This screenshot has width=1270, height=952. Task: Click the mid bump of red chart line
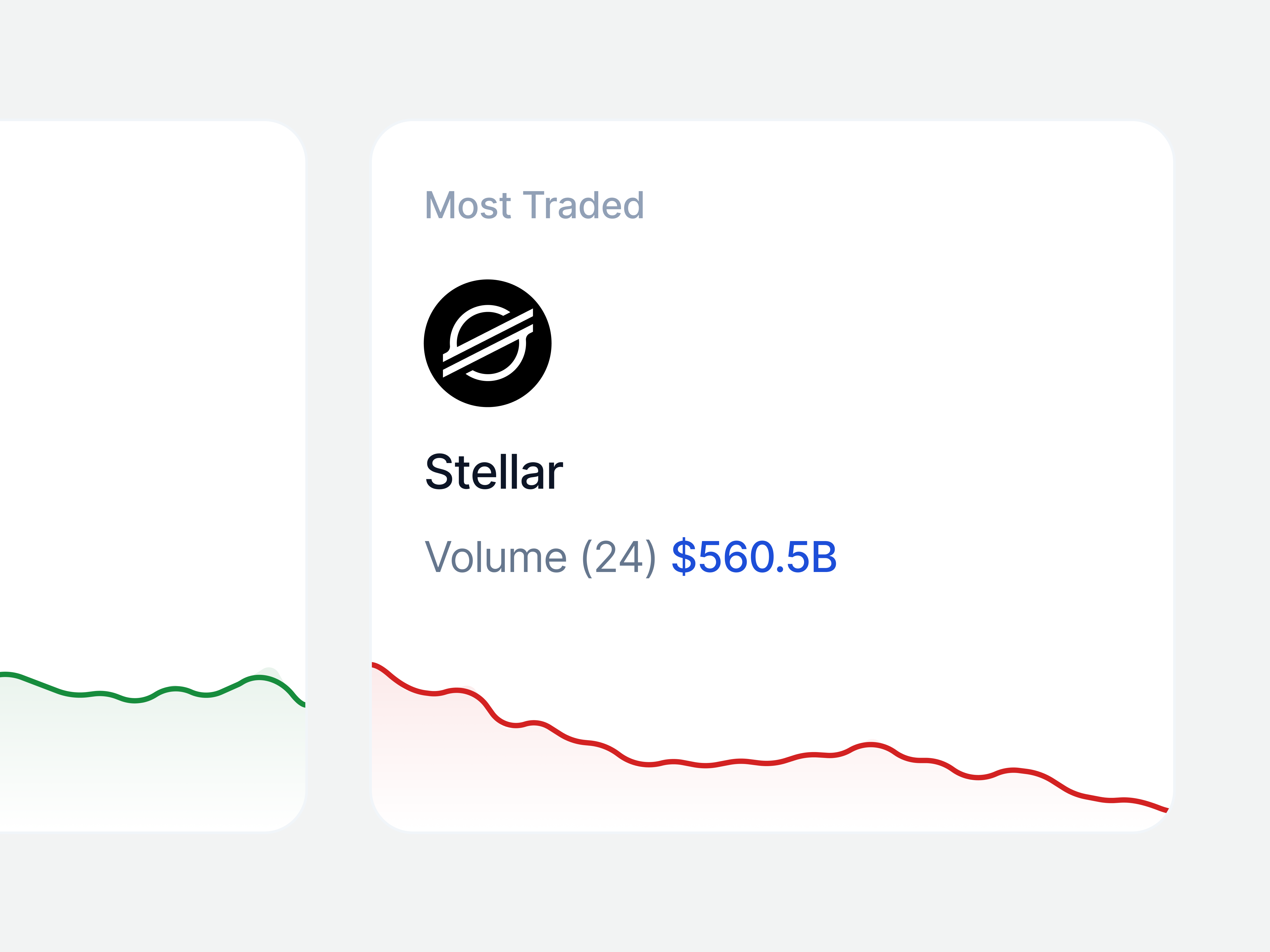(871, 745)
